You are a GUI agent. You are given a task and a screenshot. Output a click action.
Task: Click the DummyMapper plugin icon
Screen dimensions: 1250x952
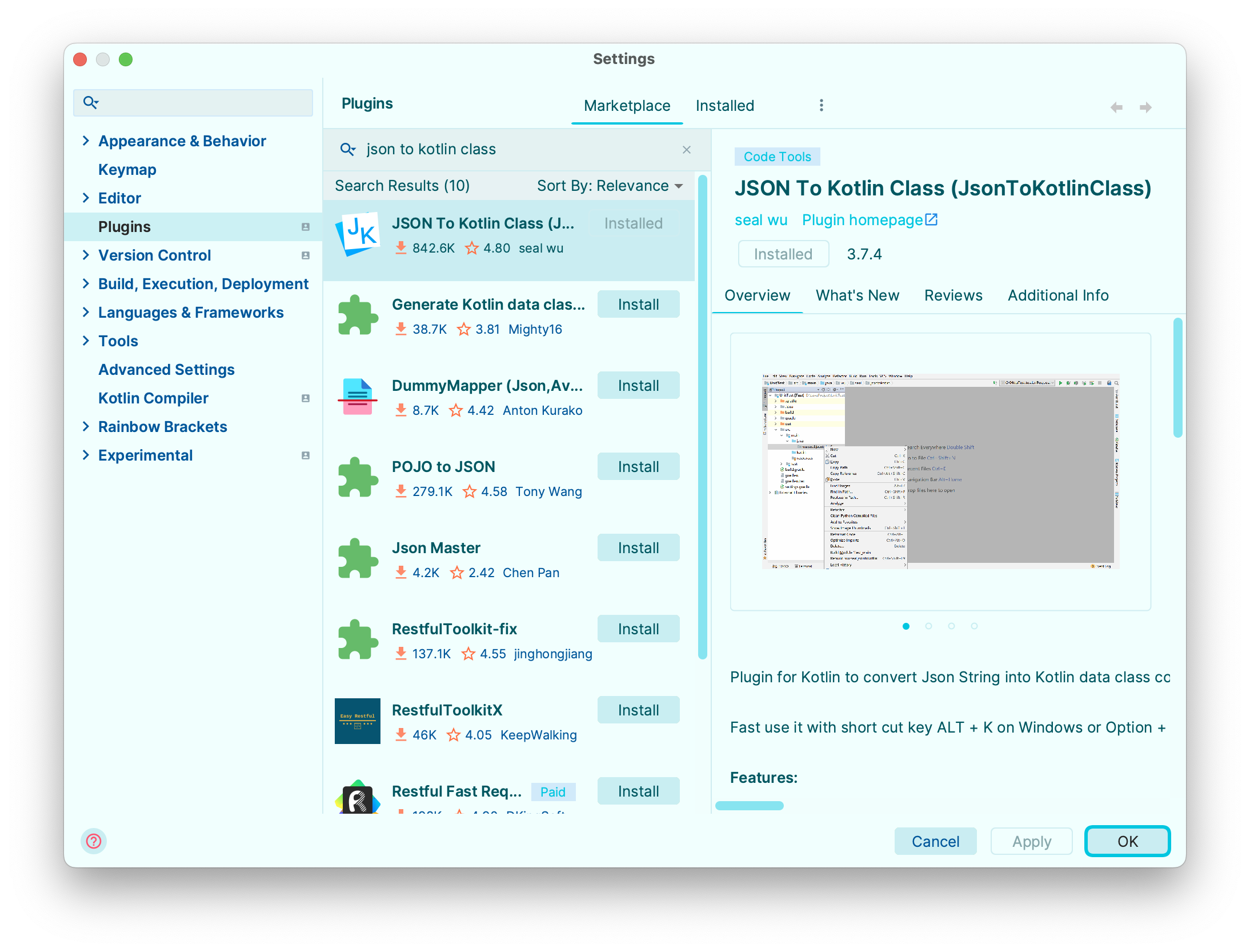(x=358, y=397)
